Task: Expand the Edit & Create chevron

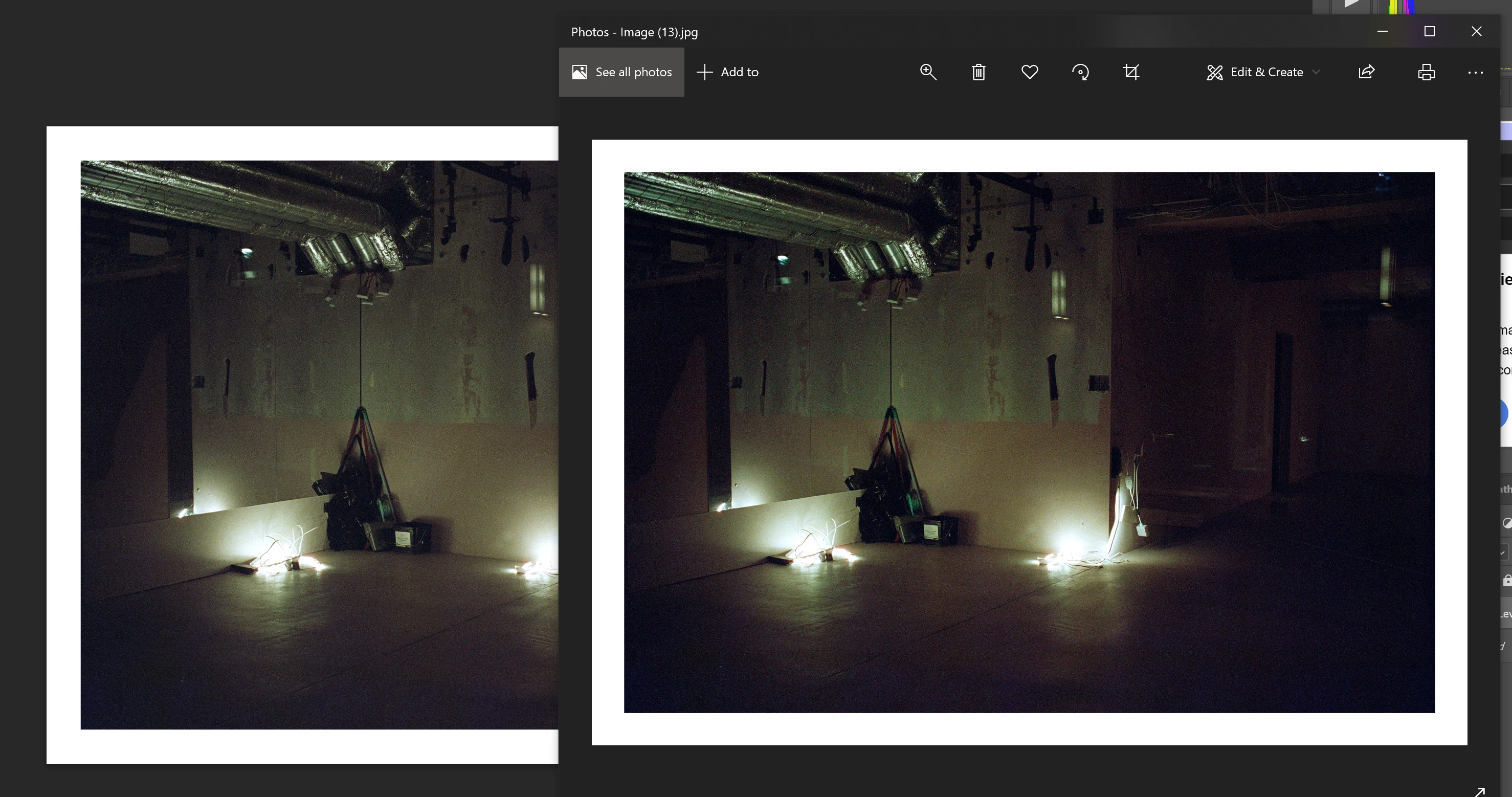Action: click(x=1316, y=72)
